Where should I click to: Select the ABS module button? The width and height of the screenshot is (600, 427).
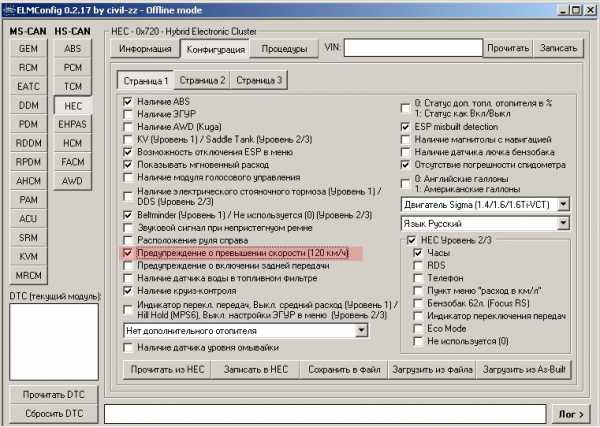pyautogui.click(x=73, y=48)
